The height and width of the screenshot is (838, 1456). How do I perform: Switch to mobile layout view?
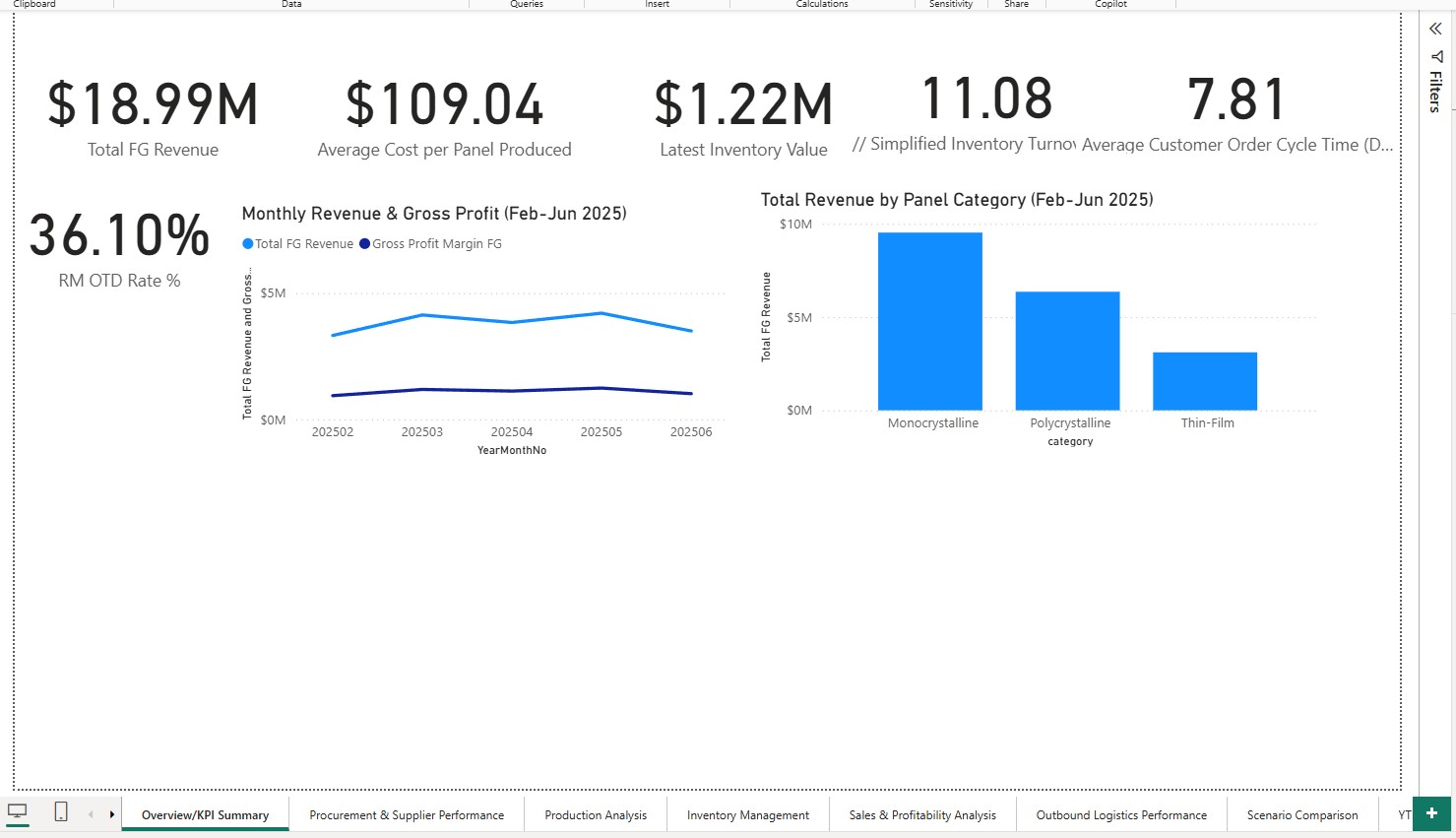(x=59, y=809)
